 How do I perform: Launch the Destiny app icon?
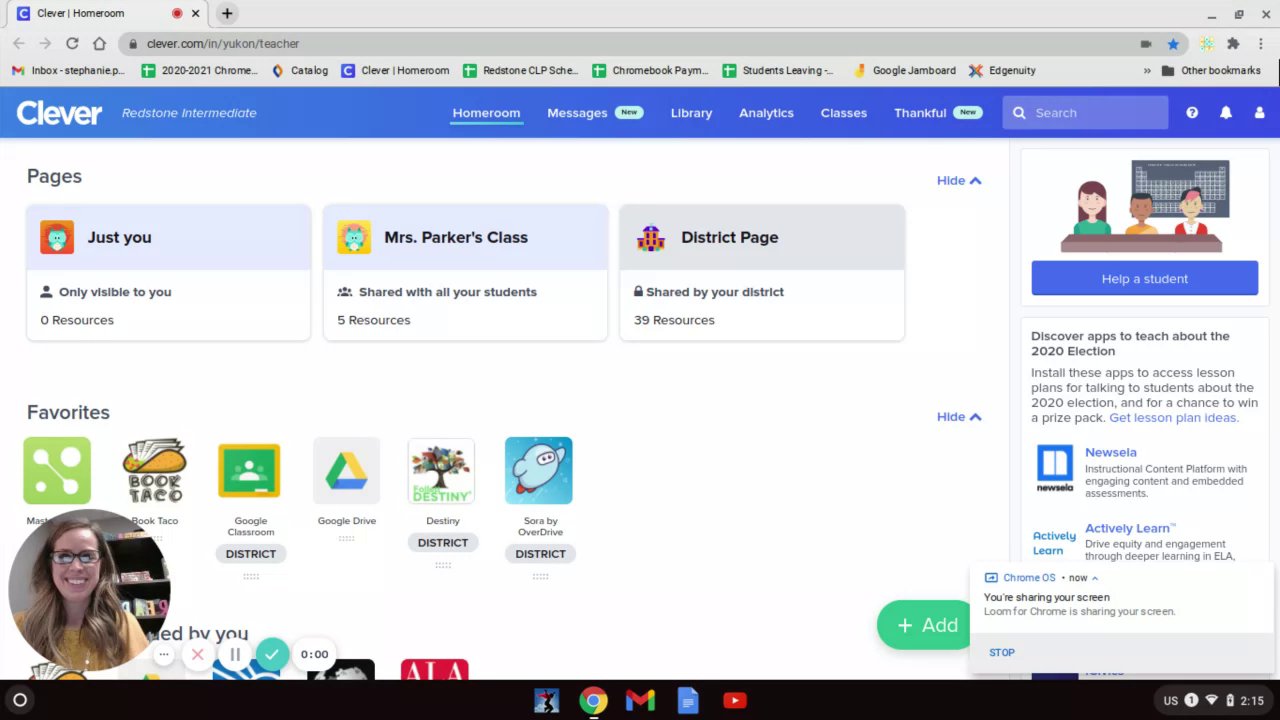[x=441, y=470]
